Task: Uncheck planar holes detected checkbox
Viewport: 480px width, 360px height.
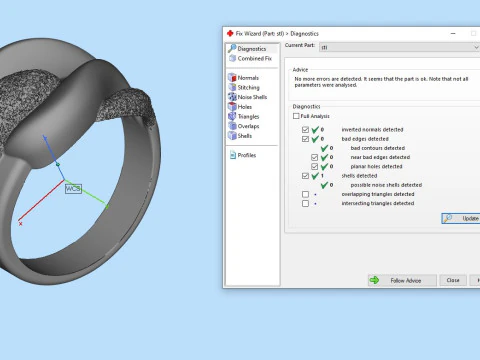Action: tap(314, 166)
